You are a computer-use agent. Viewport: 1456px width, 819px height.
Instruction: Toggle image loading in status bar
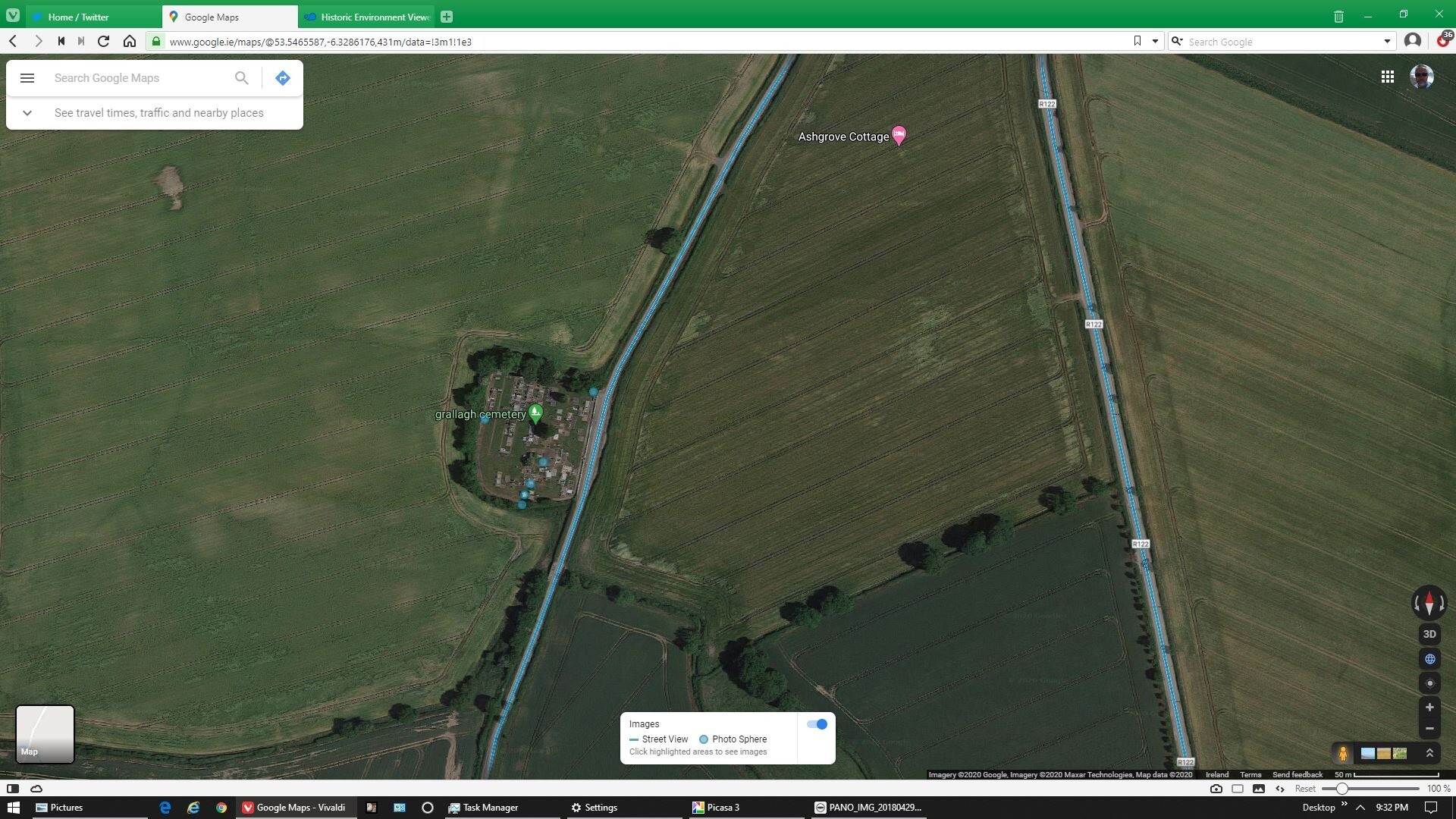1259,789
